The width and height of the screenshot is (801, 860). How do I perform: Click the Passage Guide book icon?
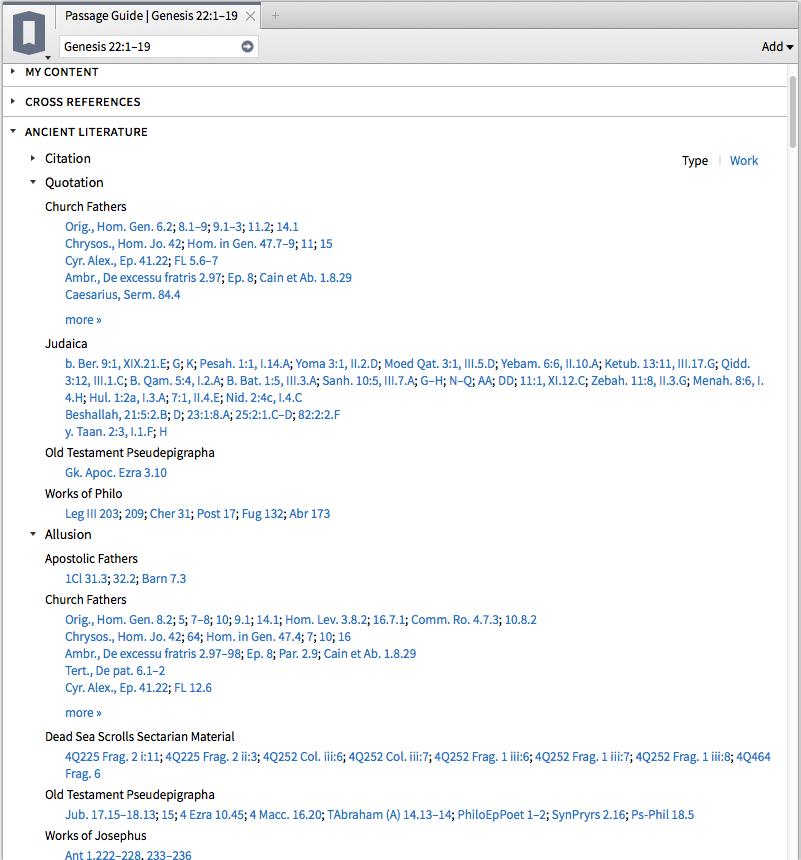point(29,31)
